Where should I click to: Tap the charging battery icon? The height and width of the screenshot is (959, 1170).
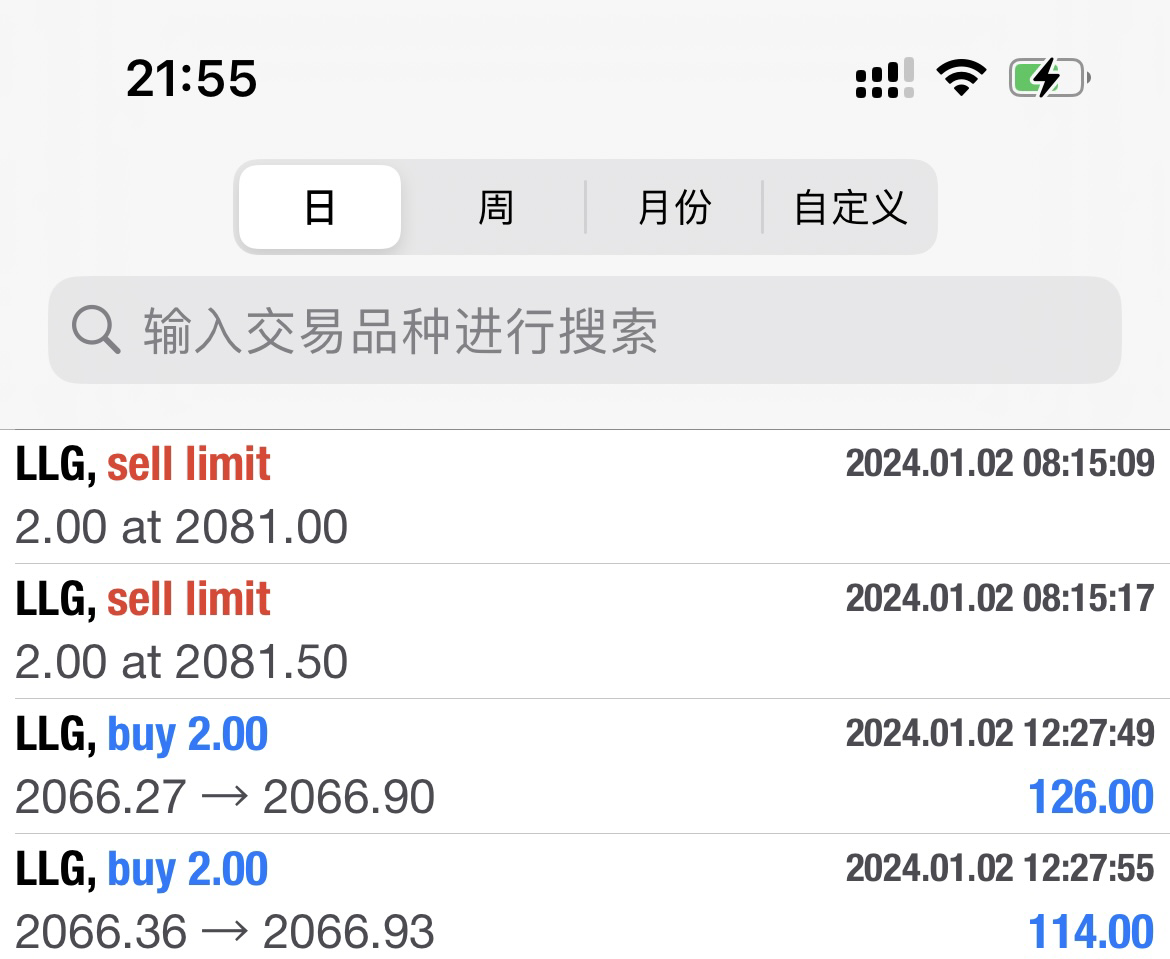coord(1050,78)
